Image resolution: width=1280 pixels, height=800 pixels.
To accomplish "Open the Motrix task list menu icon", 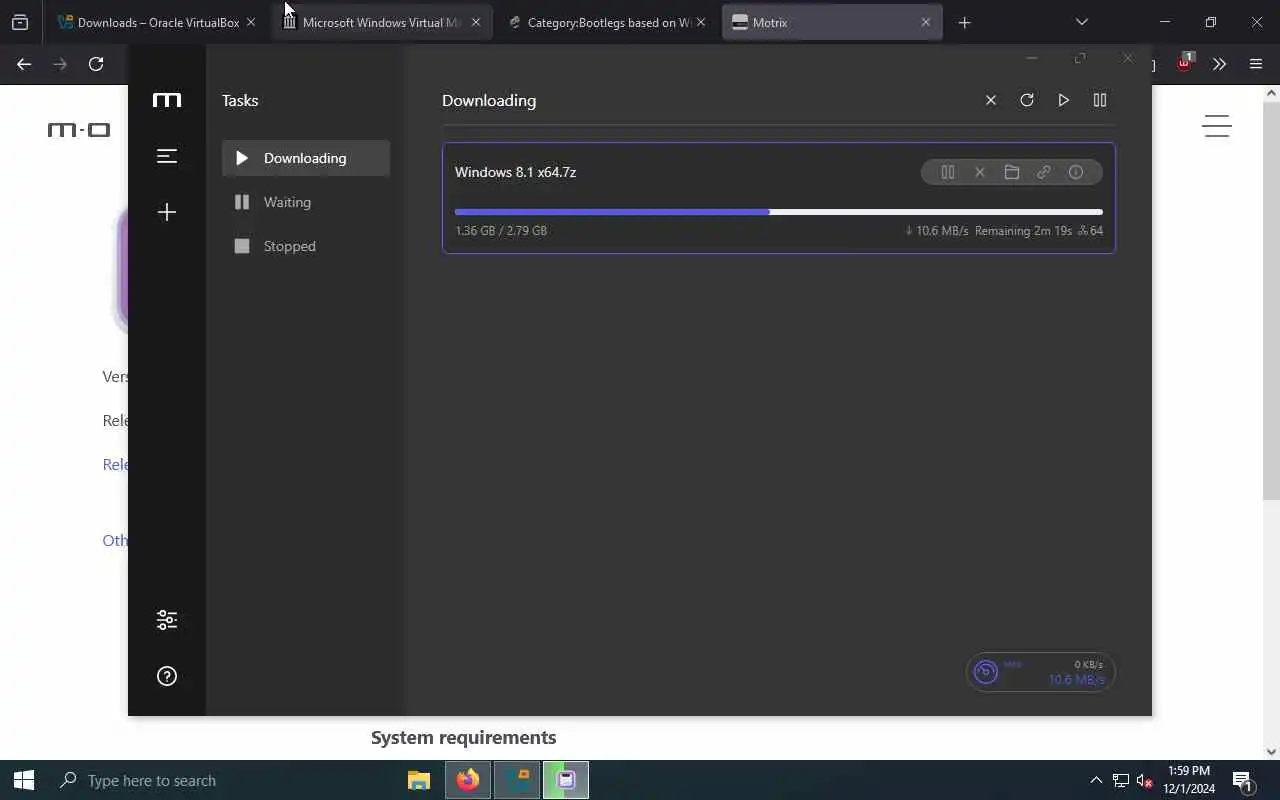I will click(x=167, y=156).
